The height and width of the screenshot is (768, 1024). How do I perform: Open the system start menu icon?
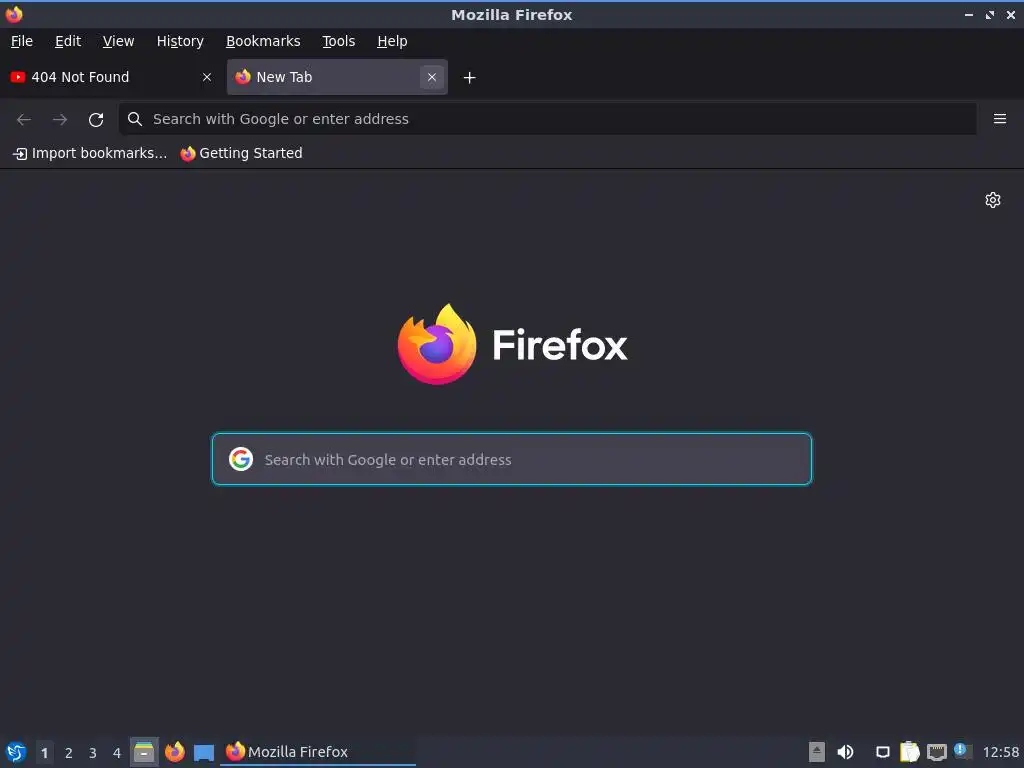(x=16, y=752)
